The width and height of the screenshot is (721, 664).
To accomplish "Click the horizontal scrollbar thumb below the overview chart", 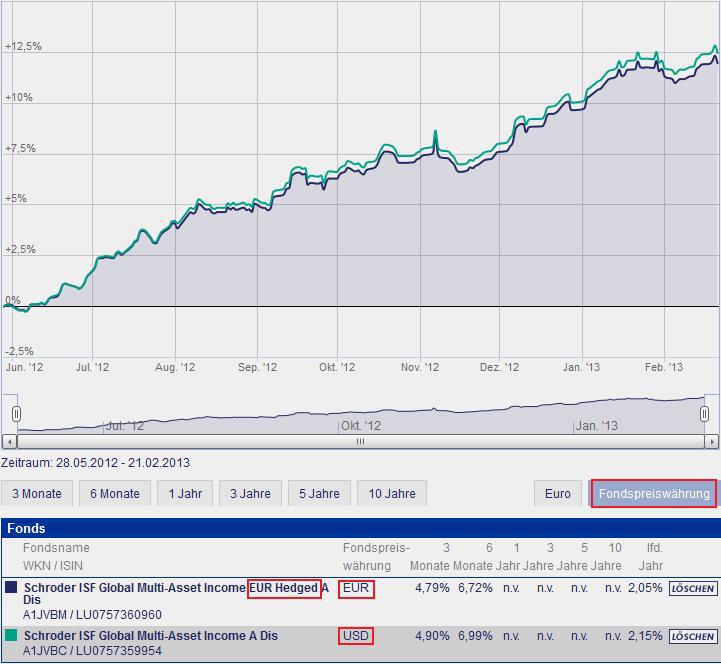I will click(360, 441).
